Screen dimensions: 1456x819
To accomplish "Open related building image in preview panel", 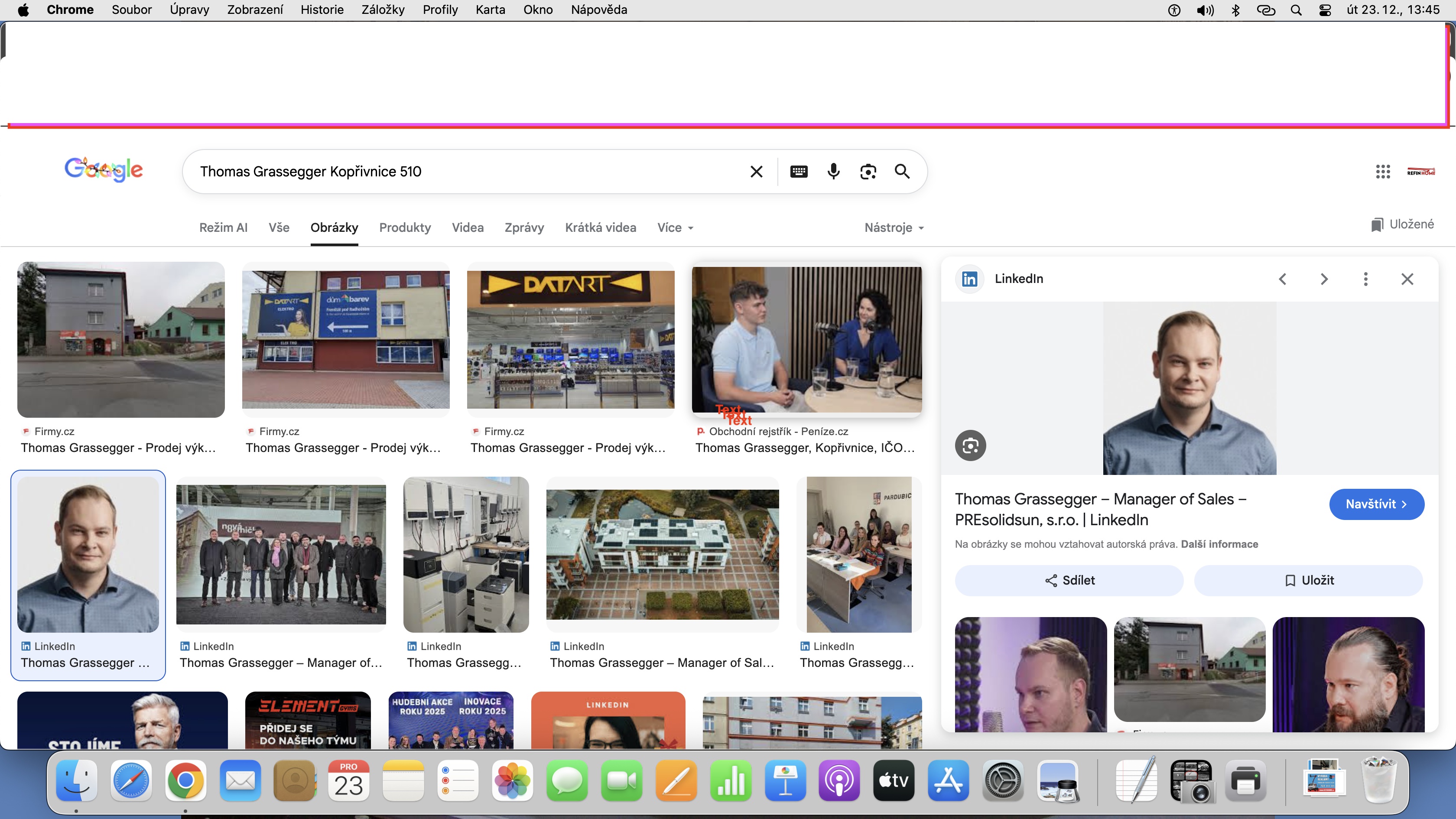I will [1189, 669].
